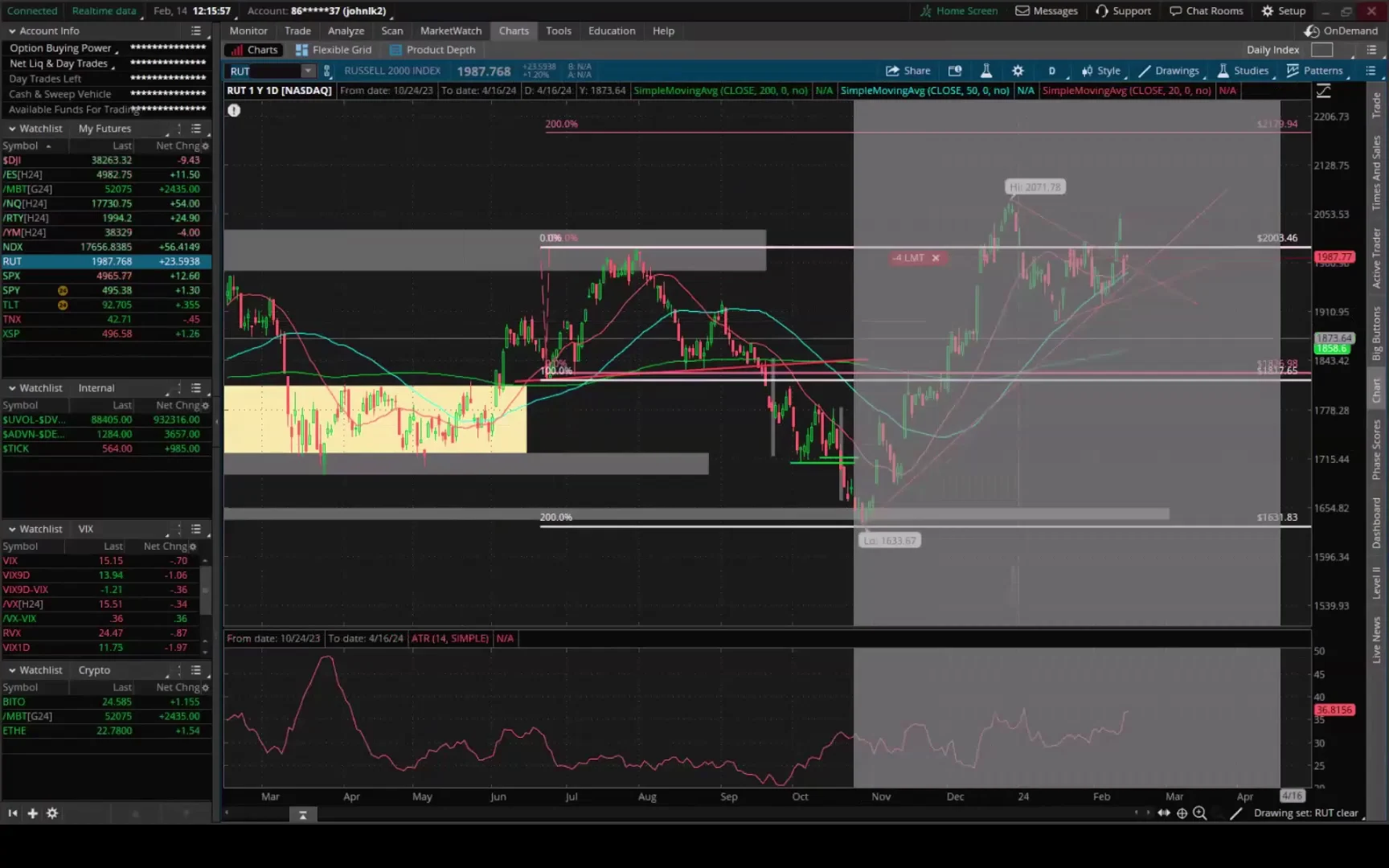Select the RUT row in watchlist

click(x=106, y=261)
